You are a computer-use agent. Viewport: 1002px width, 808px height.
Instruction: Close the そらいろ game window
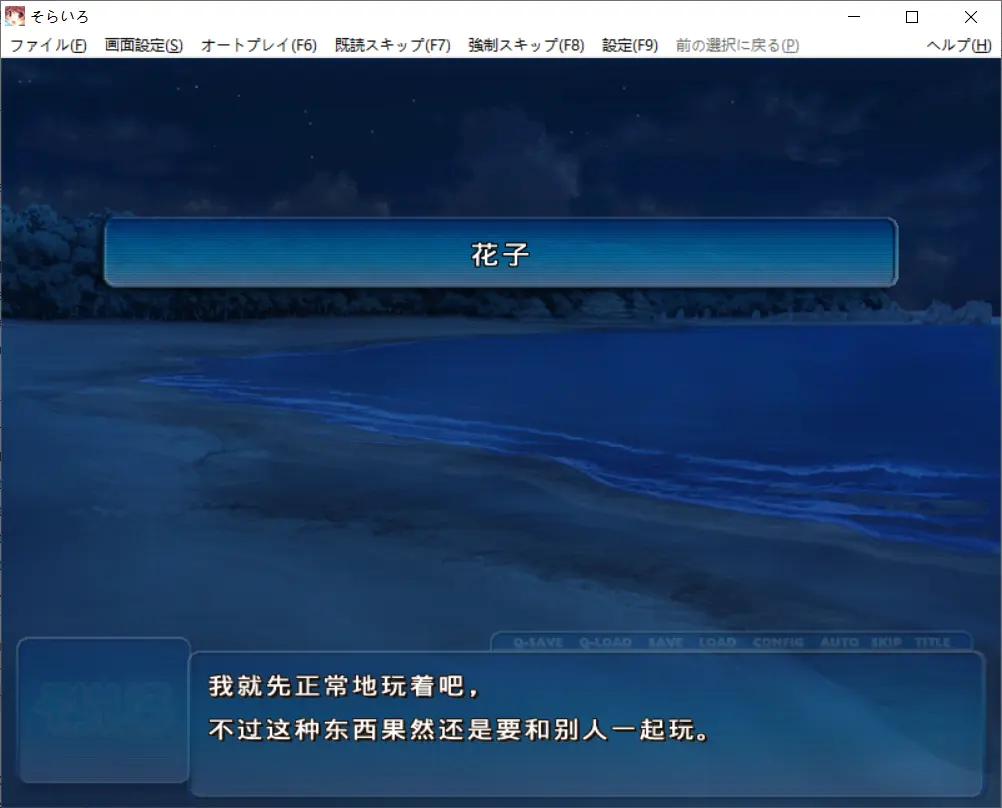pos(971,17)
